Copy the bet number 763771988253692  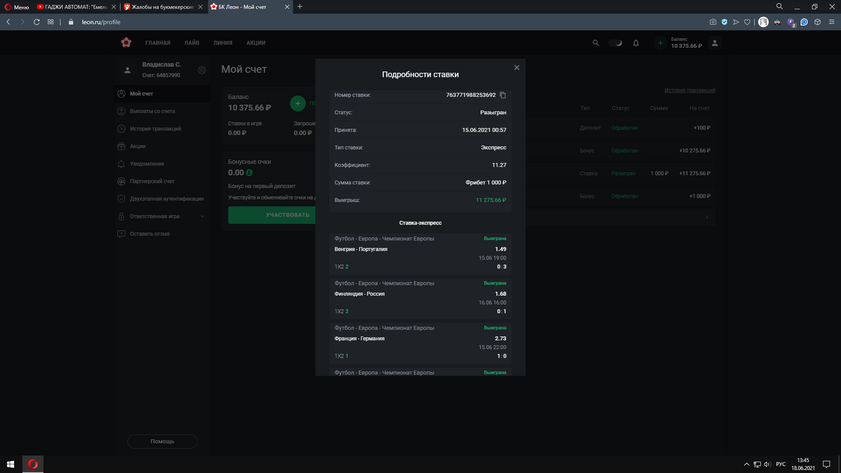[x=503, y=95]
